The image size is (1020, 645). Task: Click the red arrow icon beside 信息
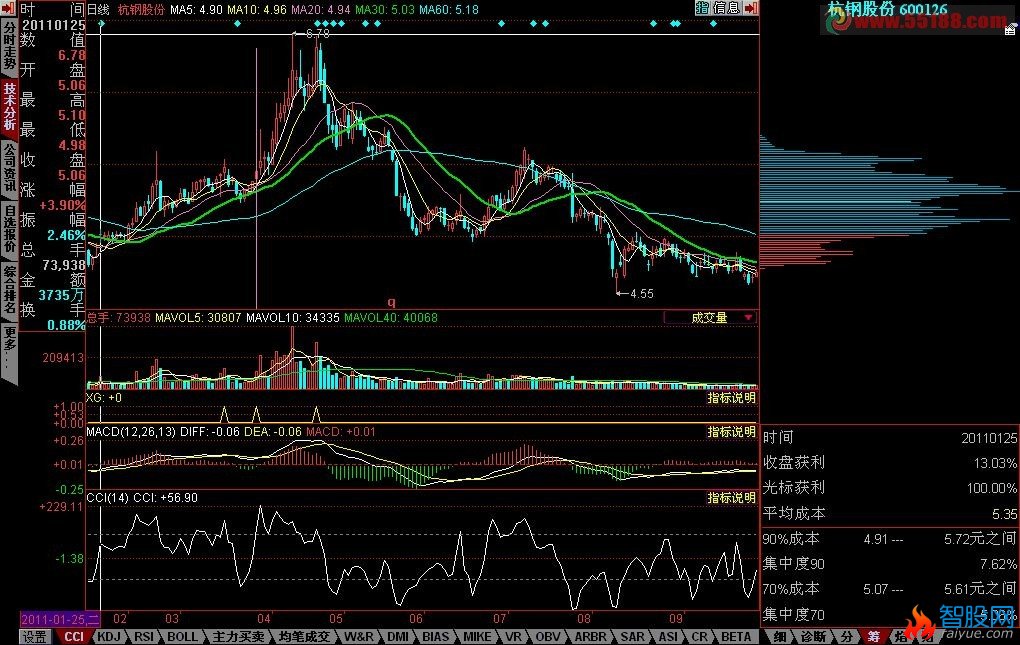pos(751,8)
